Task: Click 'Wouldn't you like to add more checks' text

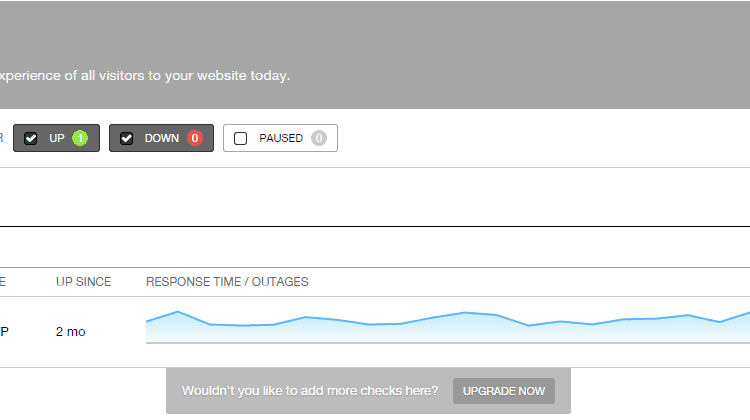Action: (309, 391)
